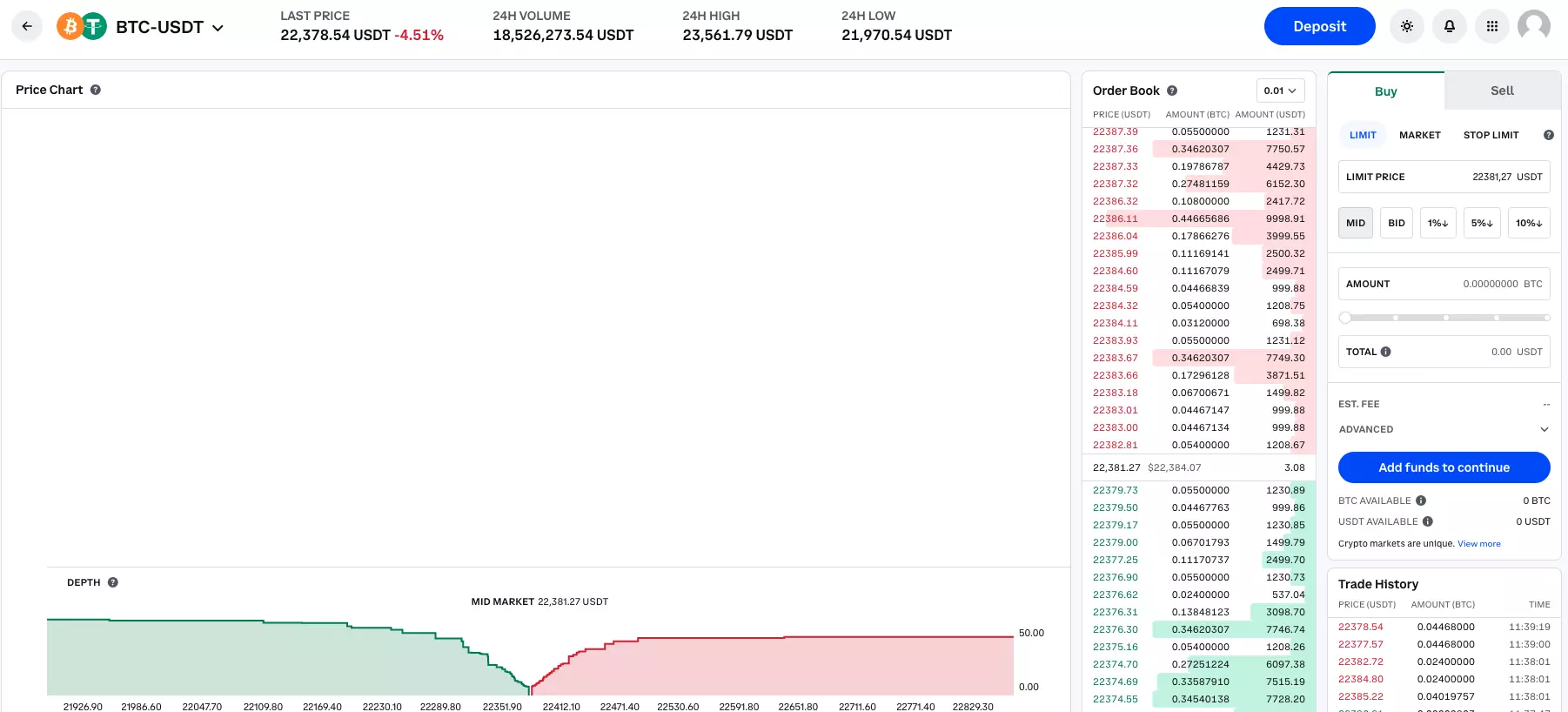Open the apps grid menu

pyautogui.click(x=1492, y=26)
